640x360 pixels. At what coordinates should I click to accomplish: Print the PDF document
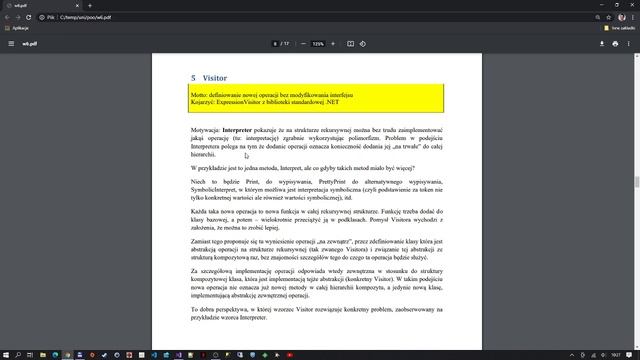pyautogui.click(x=615, y=44)
